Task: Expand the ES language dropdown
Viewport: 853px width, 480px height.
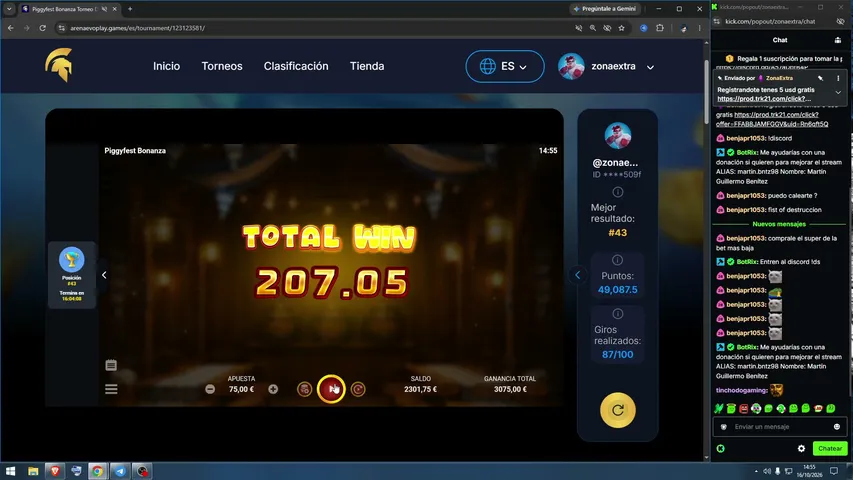Action: coord(504,66)
